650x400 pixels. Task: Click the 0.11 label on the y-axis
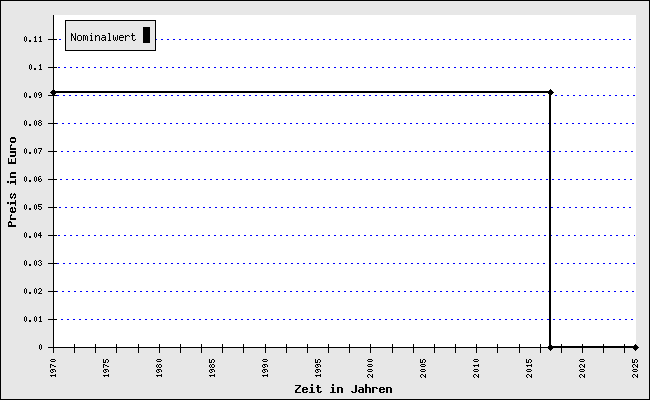[36, 39]
